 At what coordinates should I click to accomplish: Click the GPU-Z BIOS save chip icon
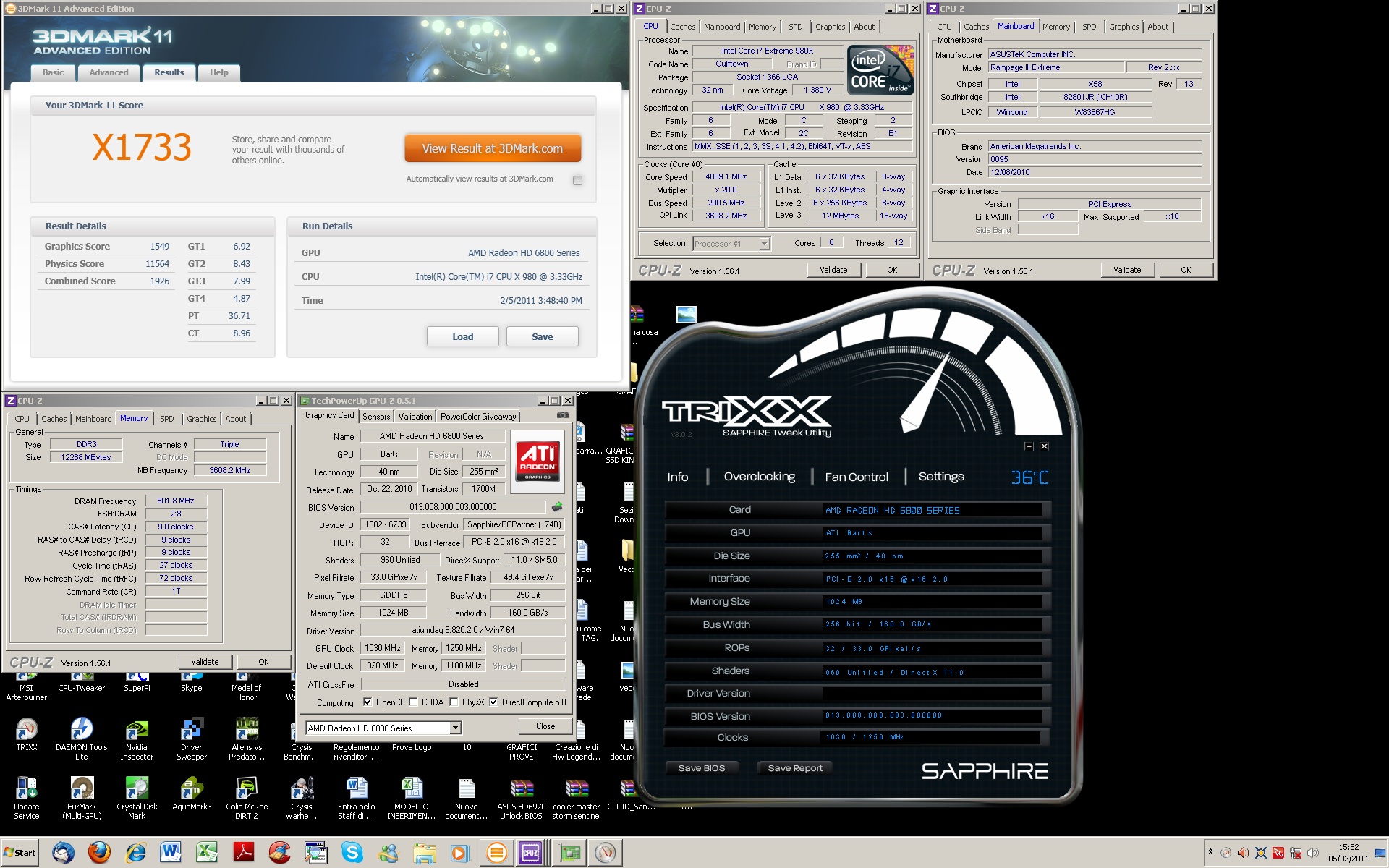(557, 507)
